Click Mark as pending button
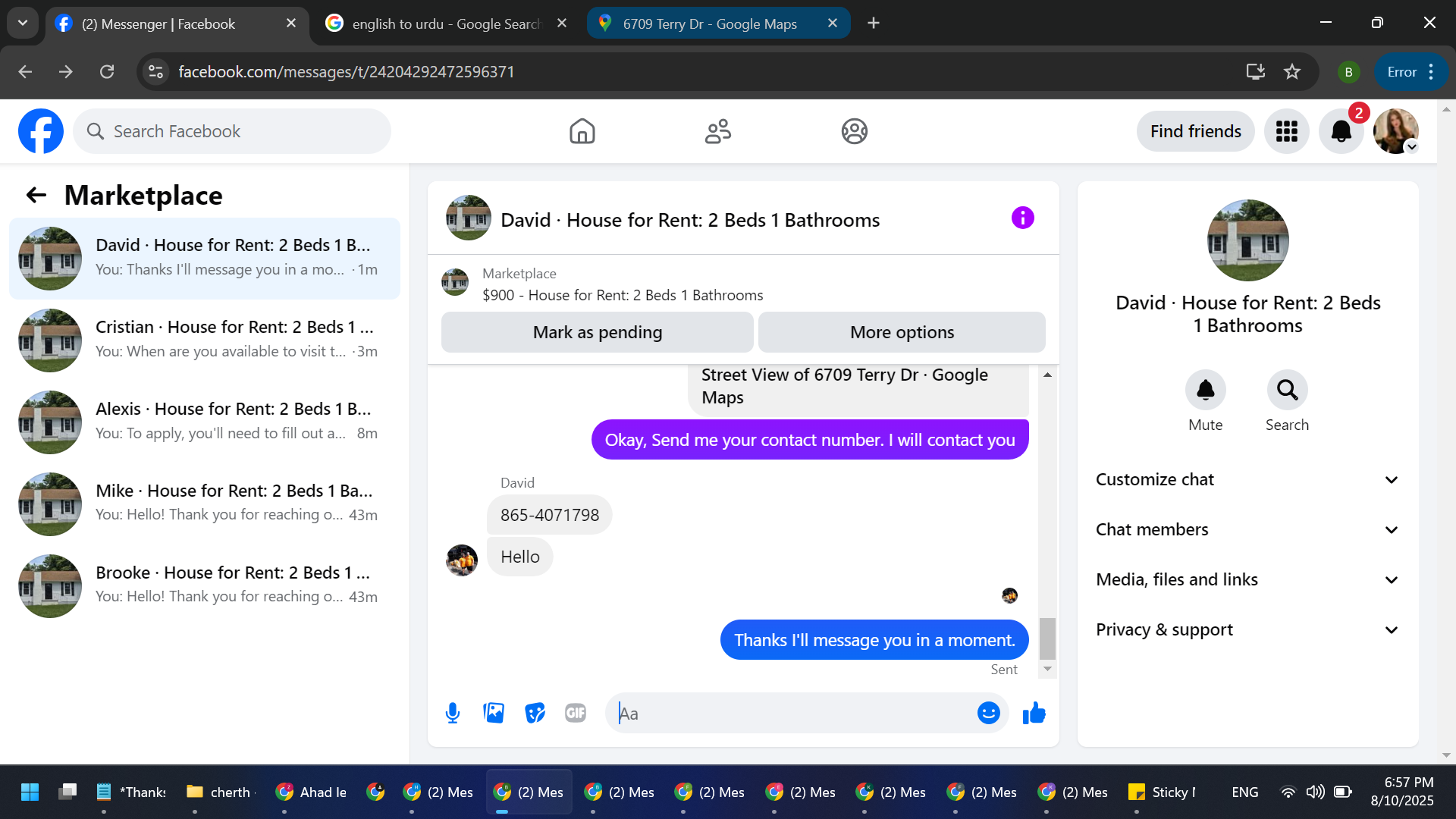The image size is (1456, 819). click(x=597, y=332)
